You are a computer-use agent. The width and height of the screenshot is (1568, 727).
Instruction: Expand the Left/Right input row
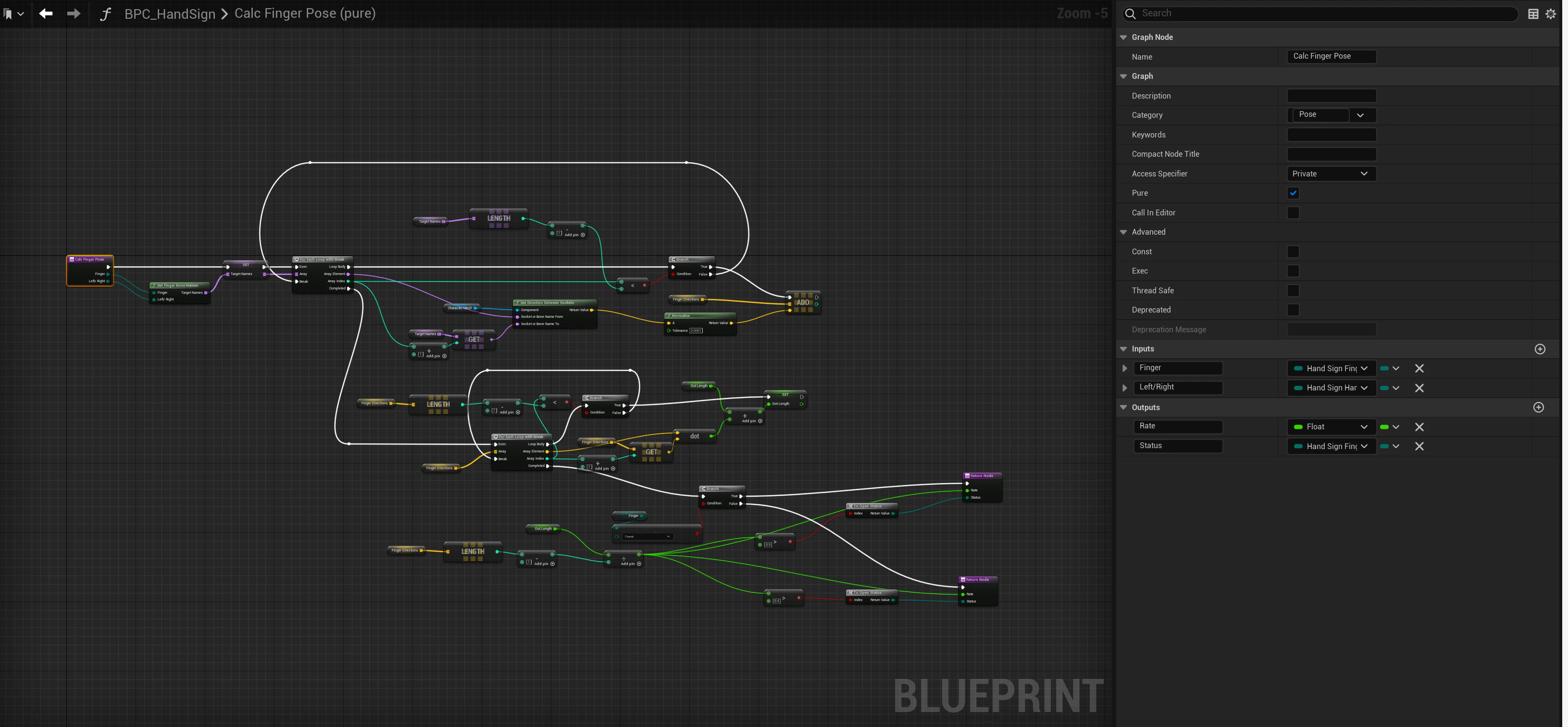1125,388
